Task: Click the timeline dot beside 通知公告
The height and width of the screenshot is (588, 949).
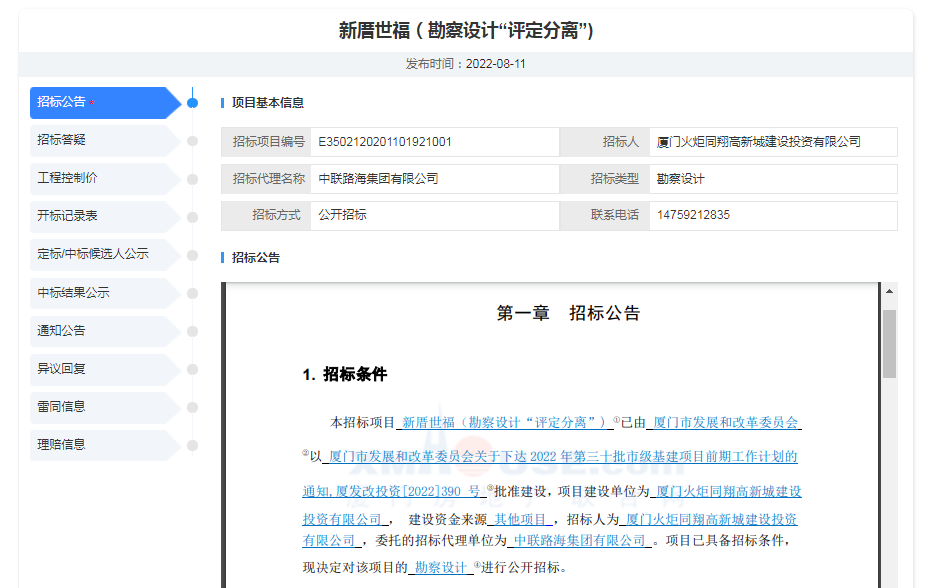Action: point(193,331)
